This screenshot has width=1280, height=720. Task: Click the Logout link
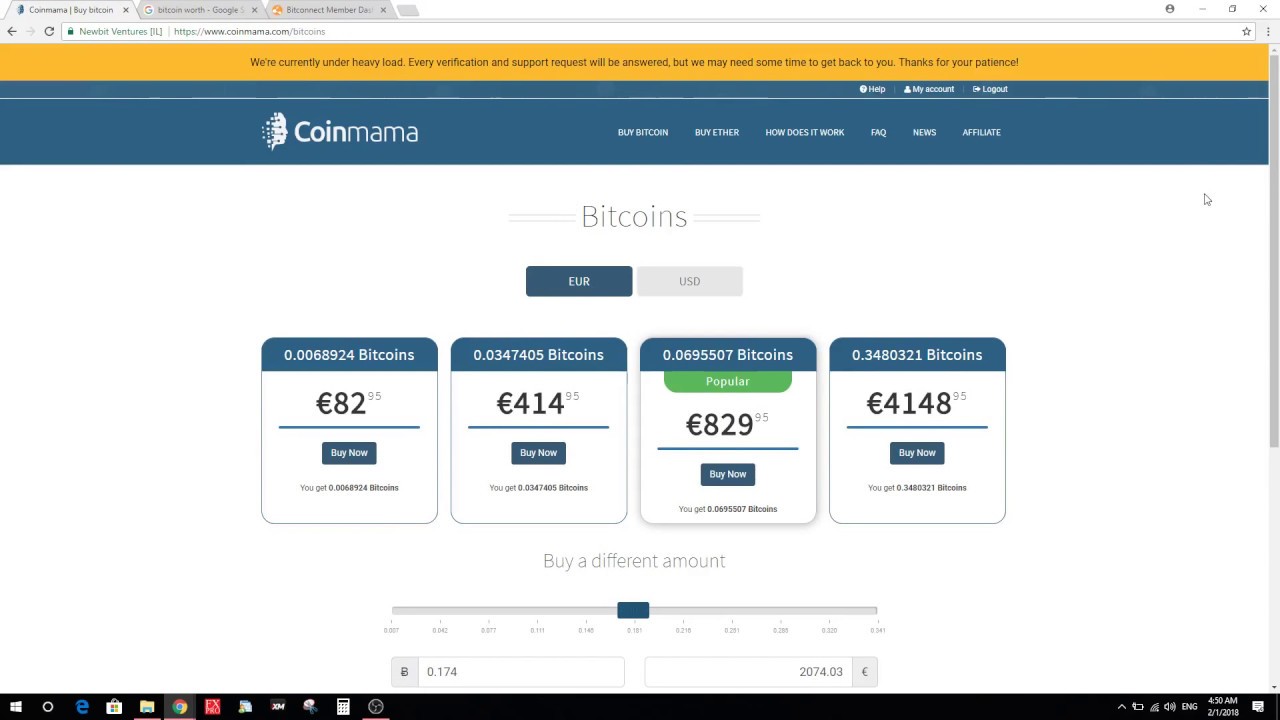[990, 89]
